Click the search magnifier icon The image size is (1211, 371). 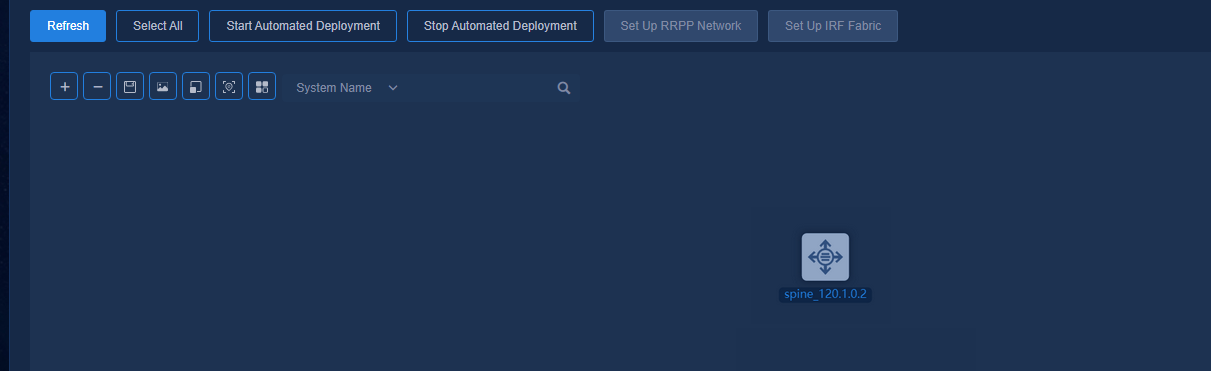pos(564,88)
